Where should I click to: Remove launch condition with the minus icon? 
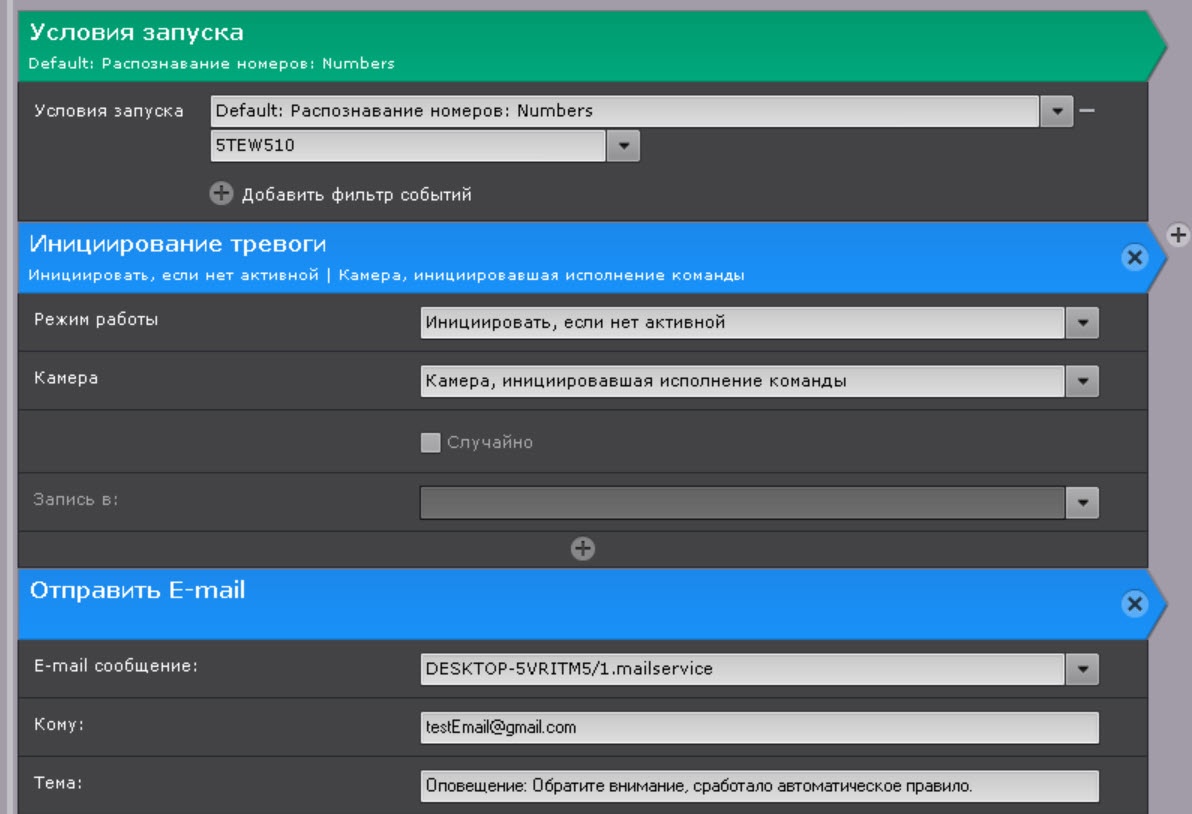click(x=1088, y=111)
